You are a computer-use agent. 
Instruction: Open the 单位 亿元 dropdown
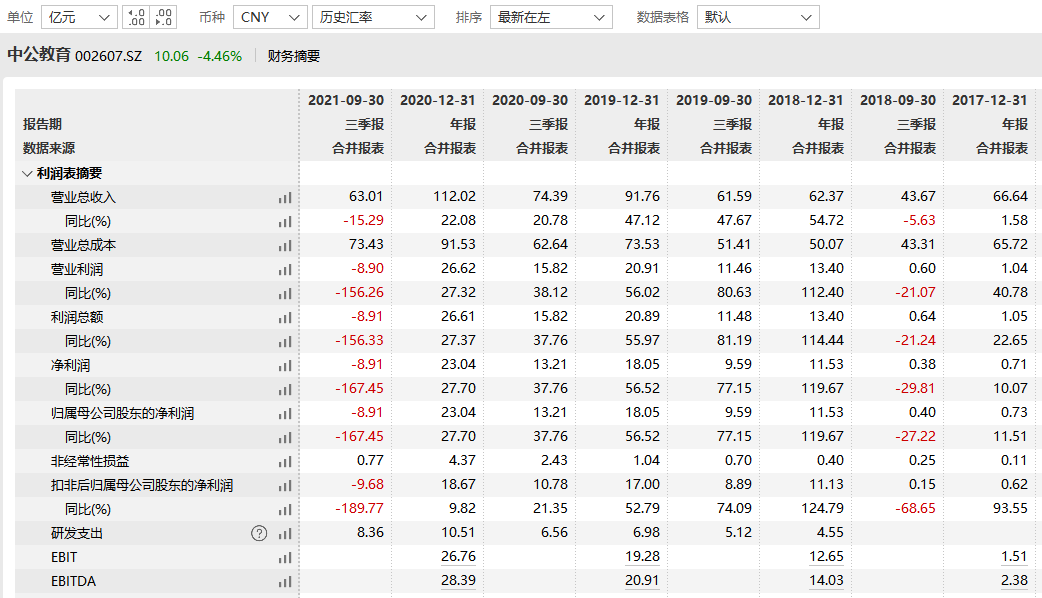79,17
